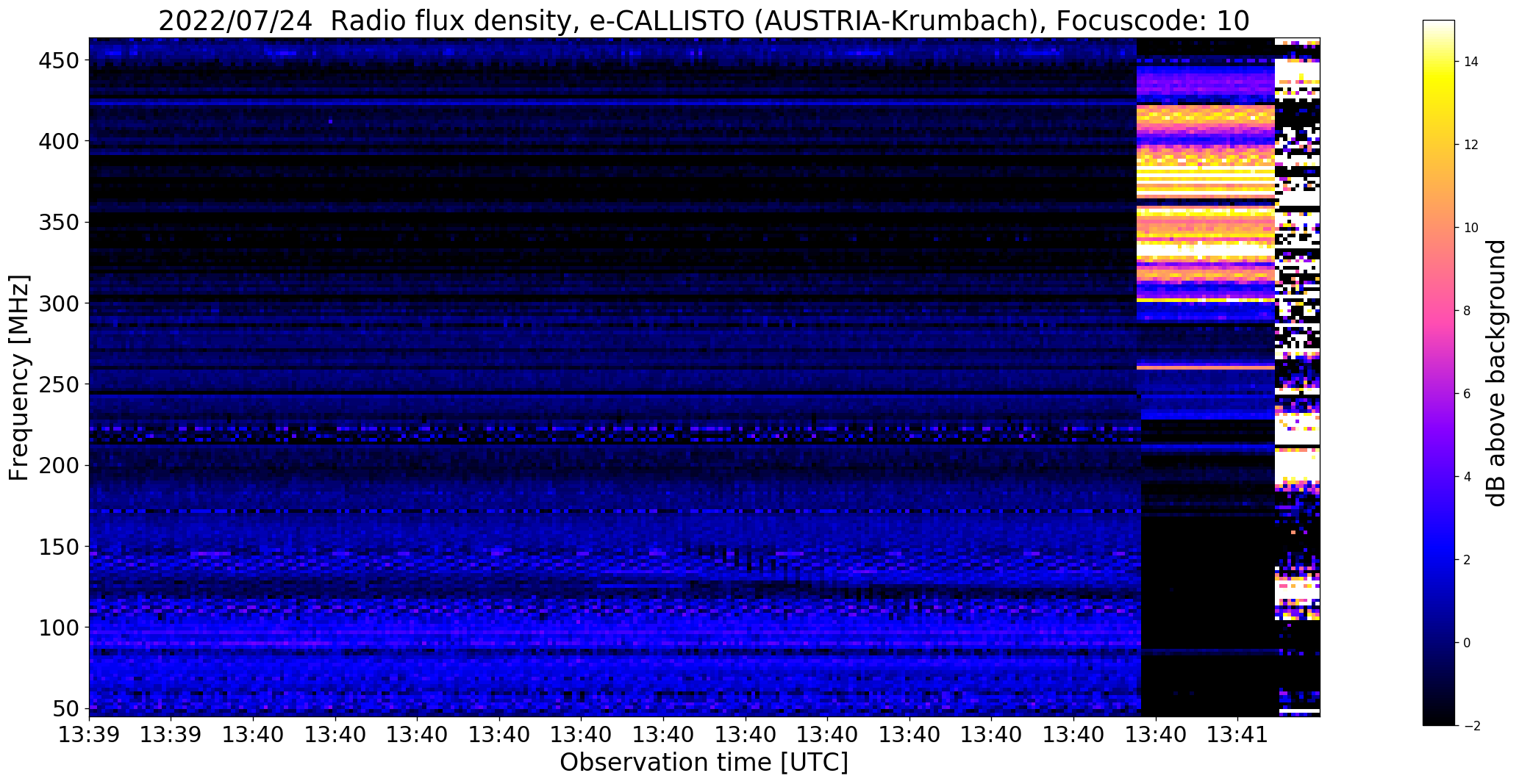Click the plot title with 2022/07/24 date
The image size is (1519, 784).
tap(704, 21)
